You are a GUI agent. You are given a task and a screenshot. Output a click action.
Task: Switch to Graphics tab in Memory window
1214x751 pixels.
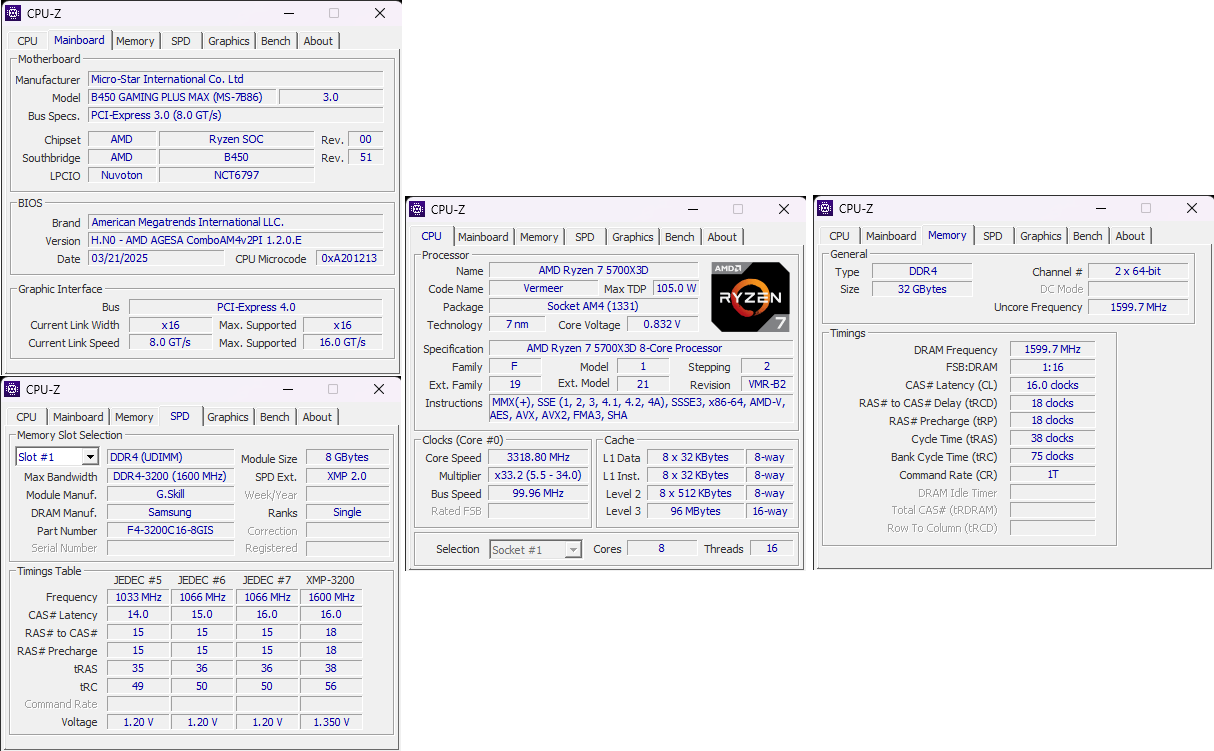pyautogui.click(x=1041, y=236)
